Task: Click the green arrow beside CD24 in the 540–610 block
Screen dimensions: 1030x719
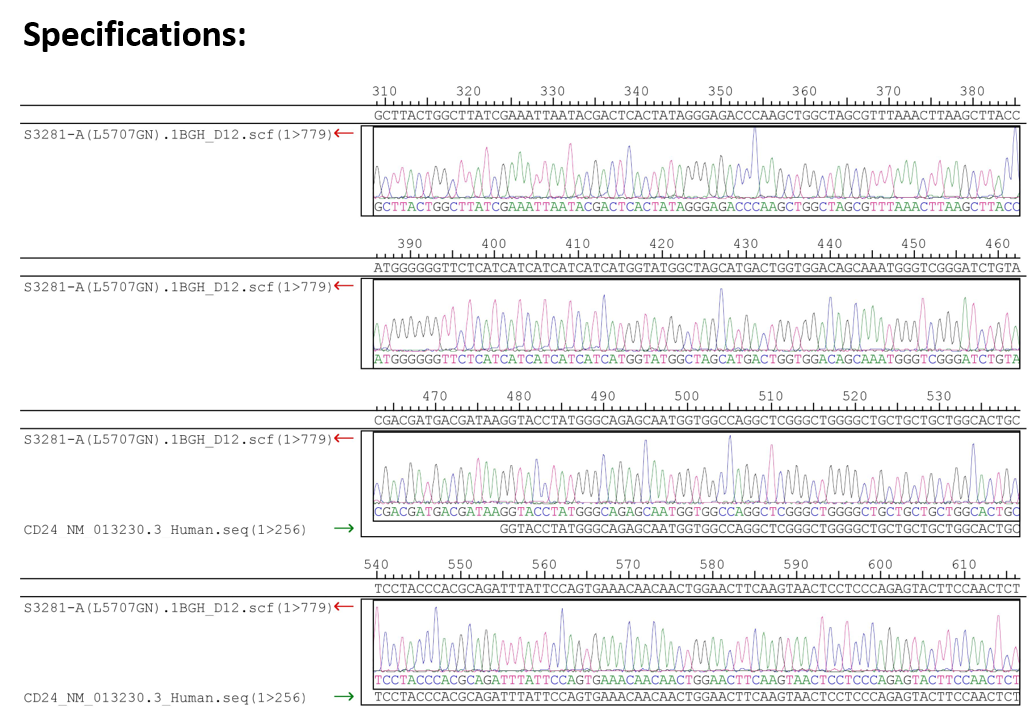Action: 344,696
